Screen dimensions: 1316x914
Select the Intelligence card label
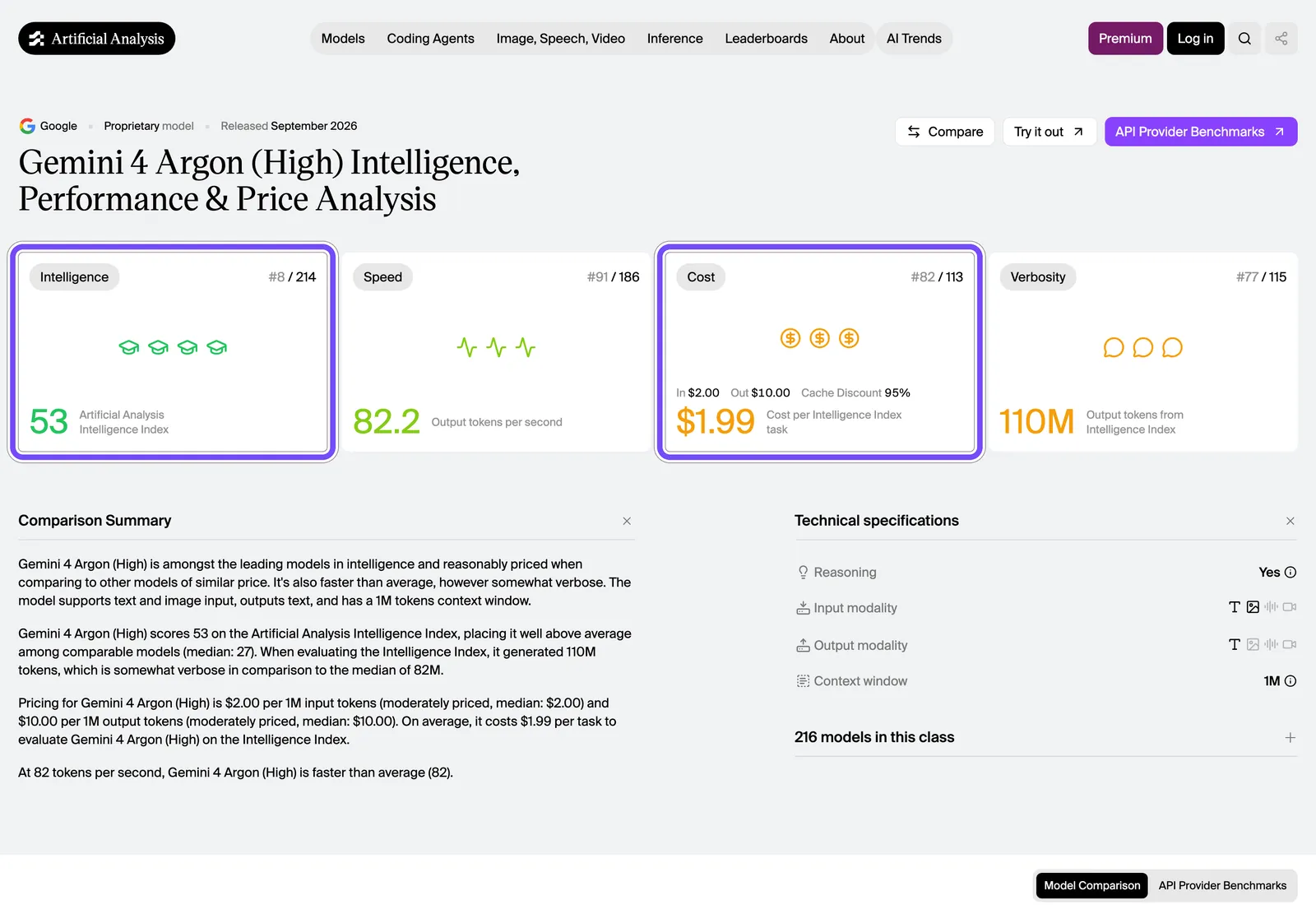74,277
